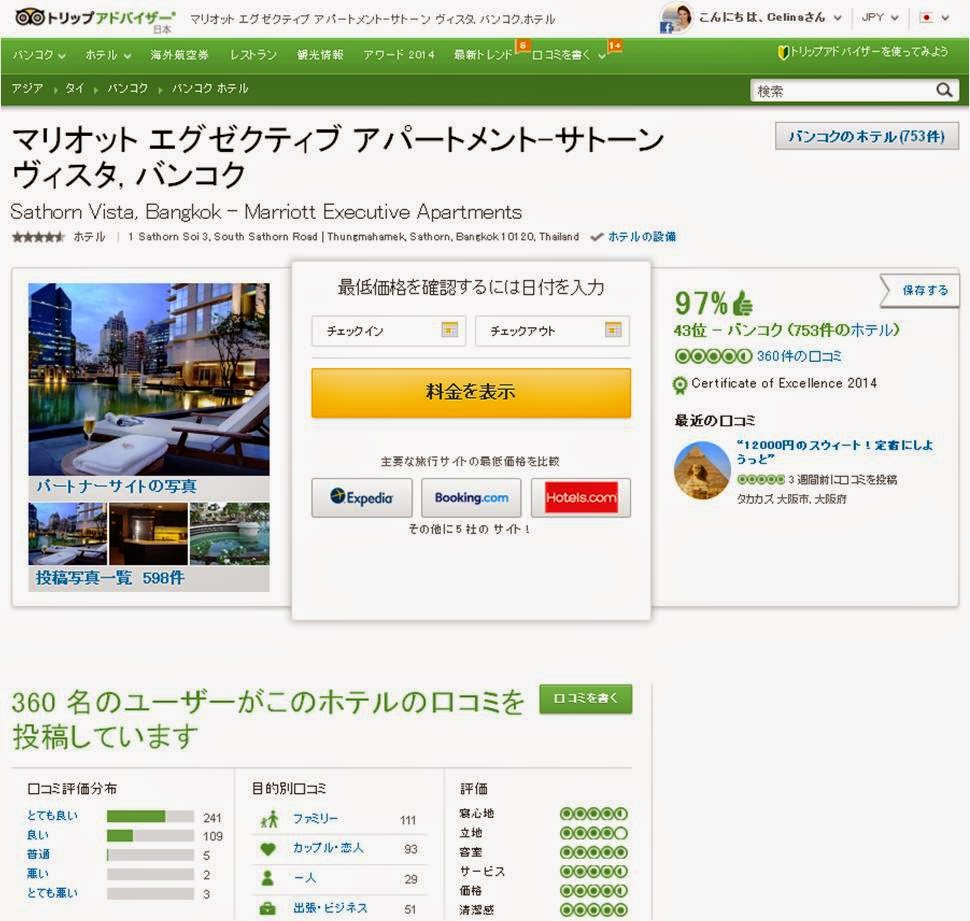Open アワード 2014 menu item
The height and width of the screenshot is (921, 970).
pyautogui.click(x=399, y=55)
